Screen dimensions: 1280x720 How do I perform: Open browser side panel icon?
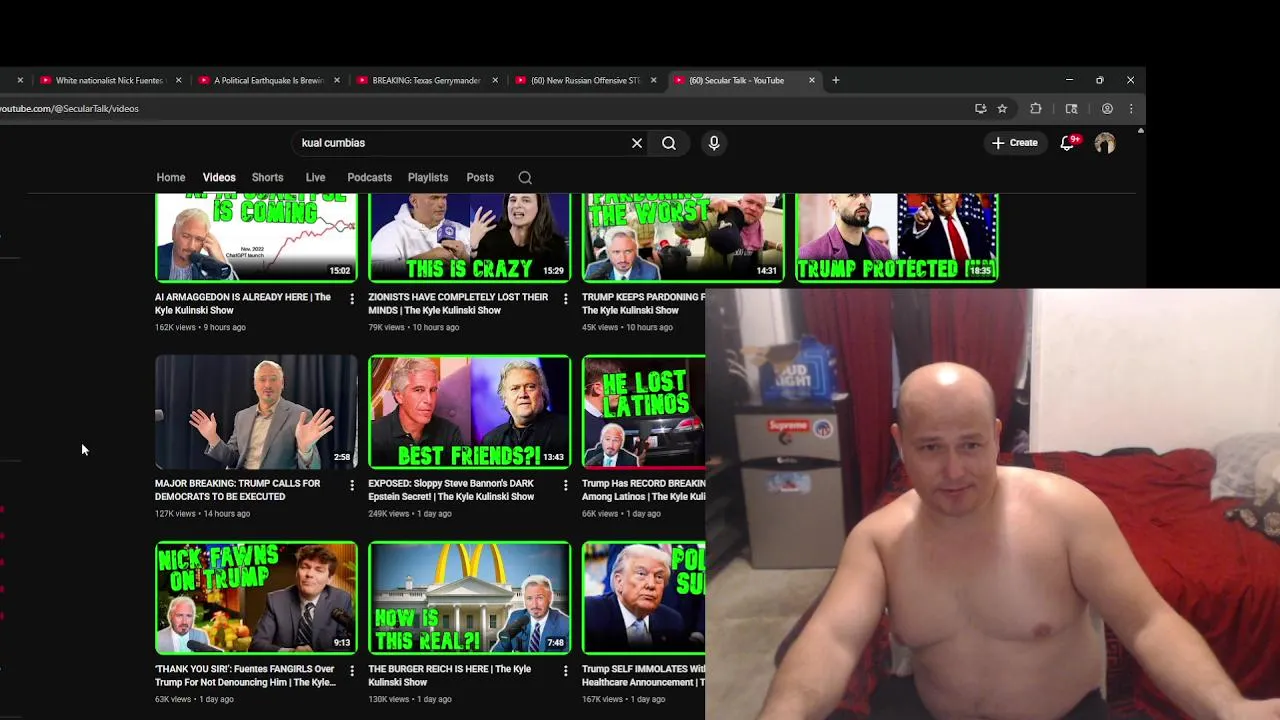point(1071,108)
